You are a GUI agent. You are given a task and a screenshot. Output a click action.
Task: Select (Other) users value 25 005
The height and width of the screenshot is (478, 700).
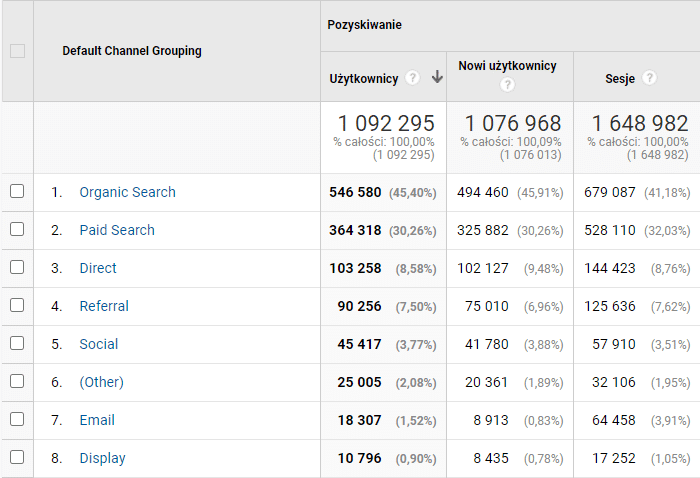(x=359, y=382)
